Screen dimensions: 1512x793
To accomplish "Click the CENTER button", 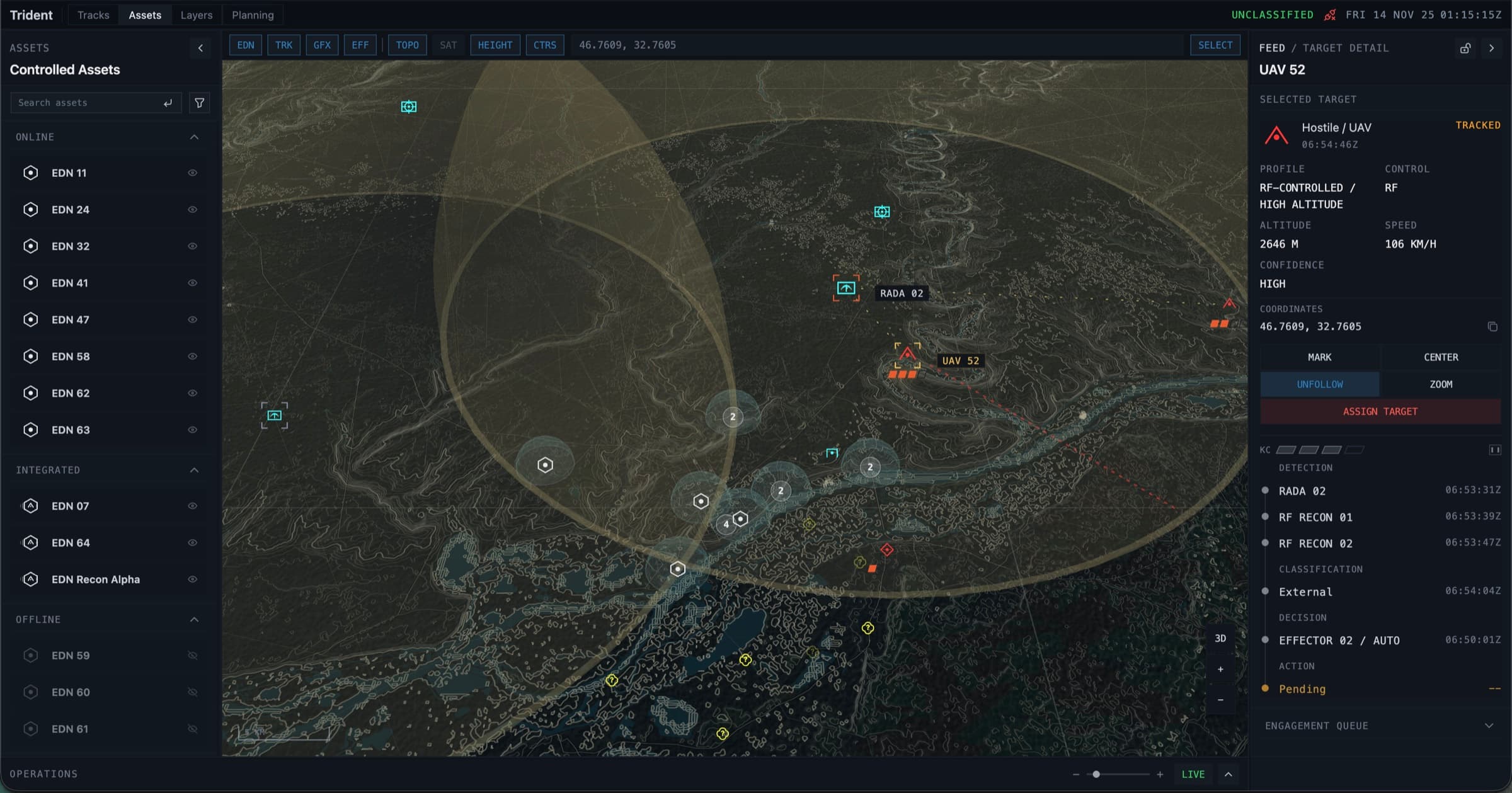I will tap(1441, 357).
